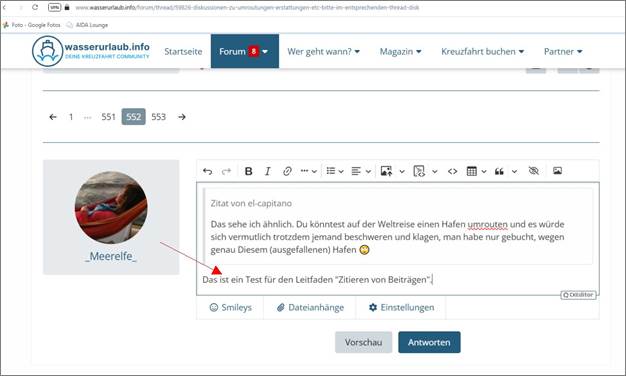
Task: Open the Smileys tab
Action: pyautogui.click(x=230, y=307)
